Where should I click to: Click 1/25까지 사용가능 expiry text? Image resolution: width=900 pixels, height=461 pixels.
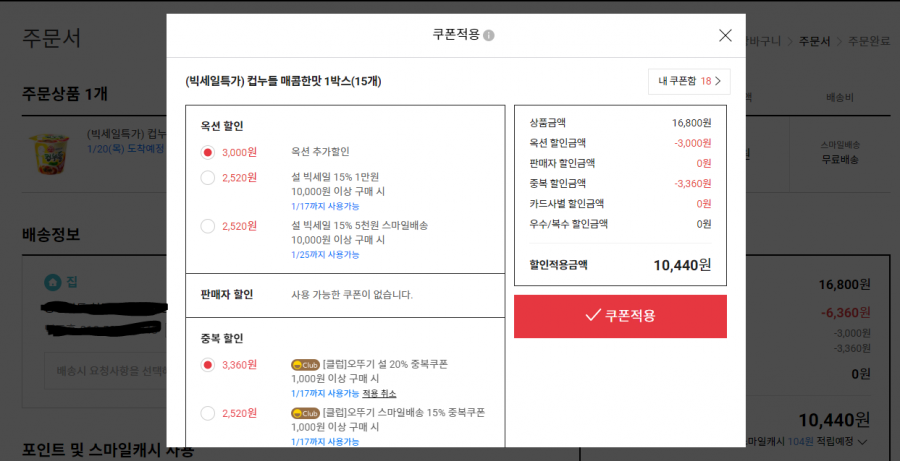pos(325,255)
